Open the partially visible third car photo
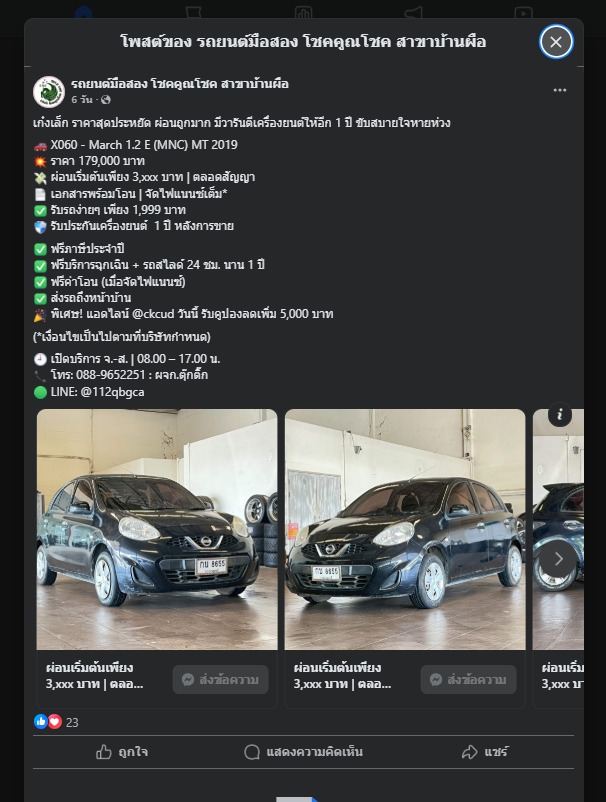Viewport: 606px width, 802px height. tap(558, 529)
